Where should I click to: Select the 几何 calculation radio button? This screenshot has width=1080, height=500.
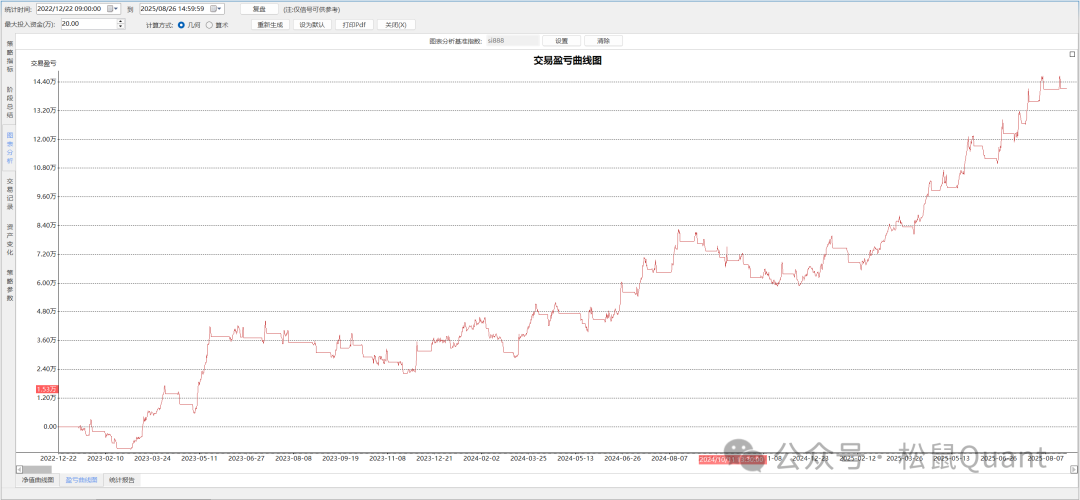pos(181,25)
